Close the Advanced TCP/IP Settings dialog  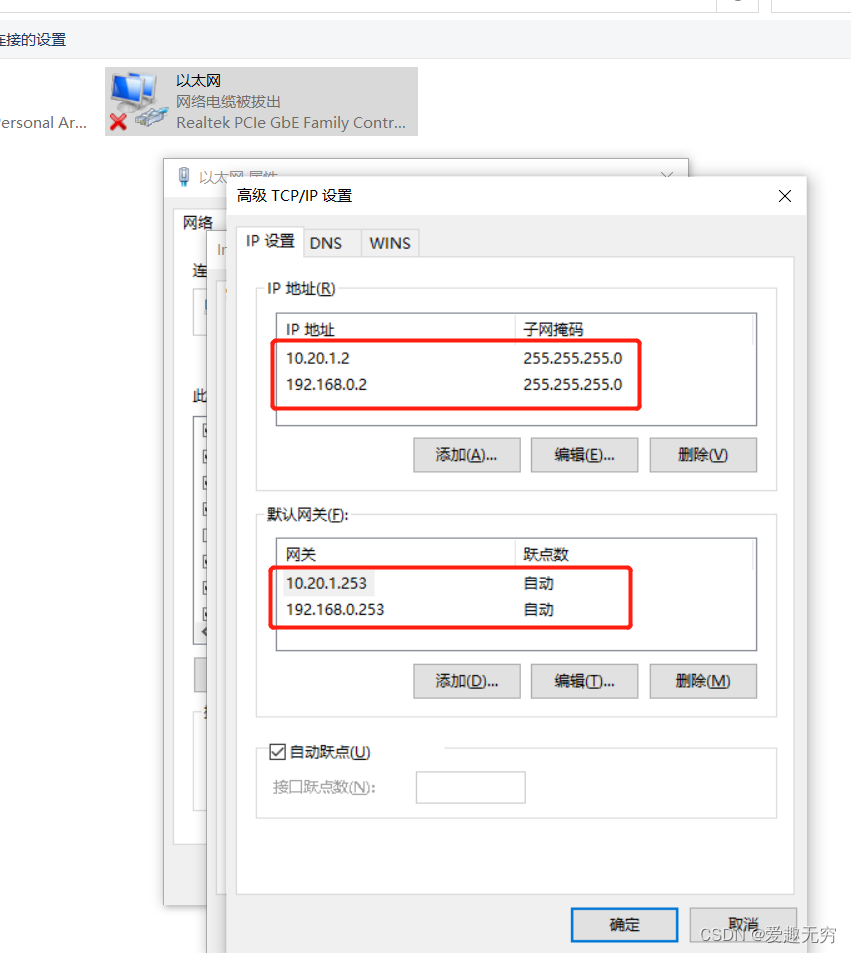point(785,196)
